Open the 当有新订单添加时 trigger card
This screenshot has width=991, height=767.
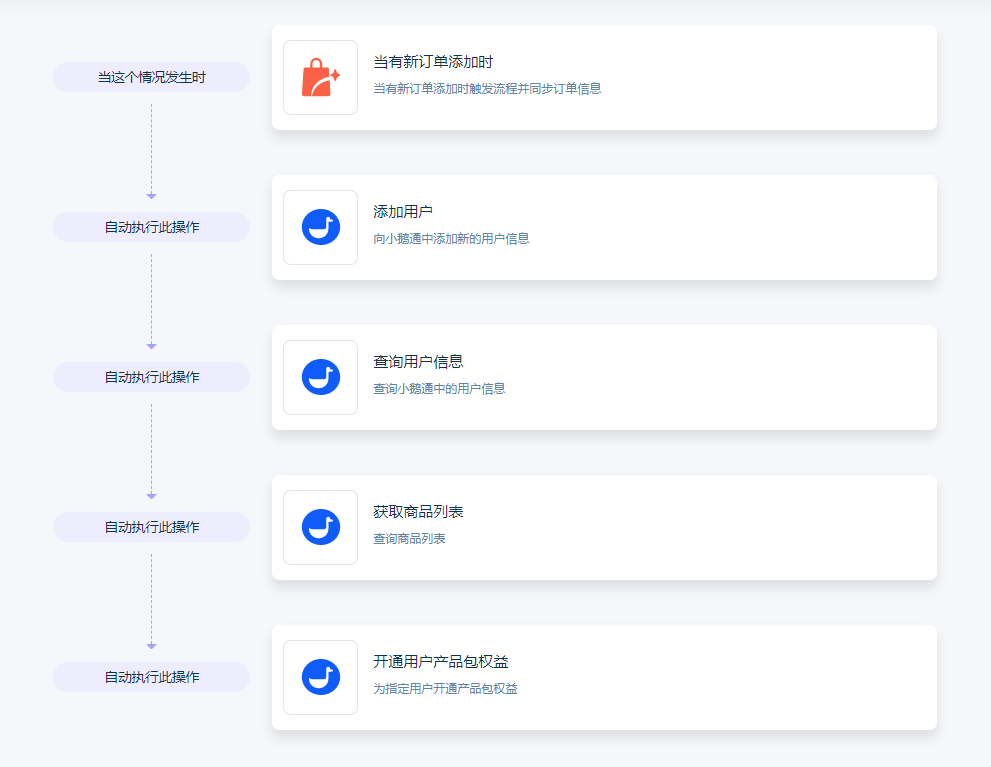click(603, 77)
